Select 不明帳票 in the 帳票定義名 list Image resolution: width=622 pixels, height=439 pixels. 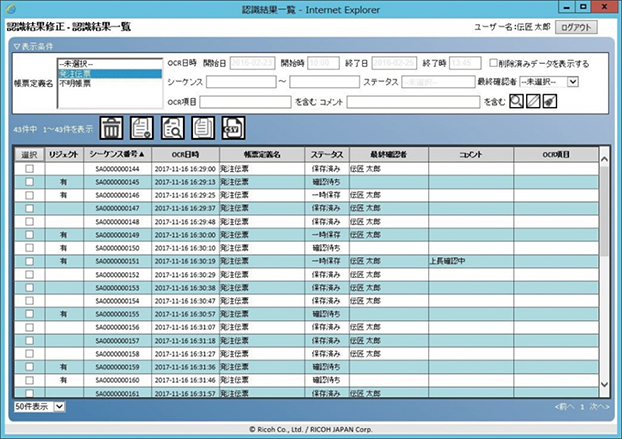[76, 83]
